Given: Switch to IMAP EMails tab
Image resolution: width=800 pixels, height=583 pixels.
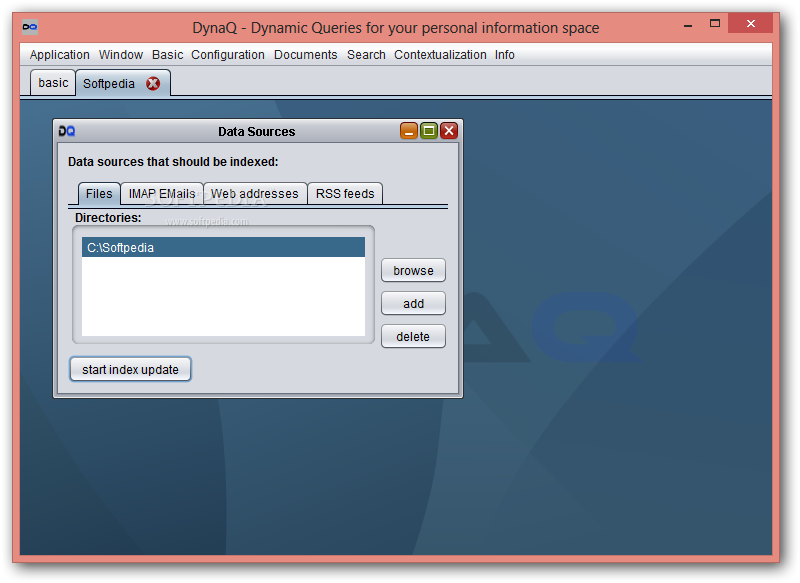Looking at the screenshot, I should coord(162,194).
